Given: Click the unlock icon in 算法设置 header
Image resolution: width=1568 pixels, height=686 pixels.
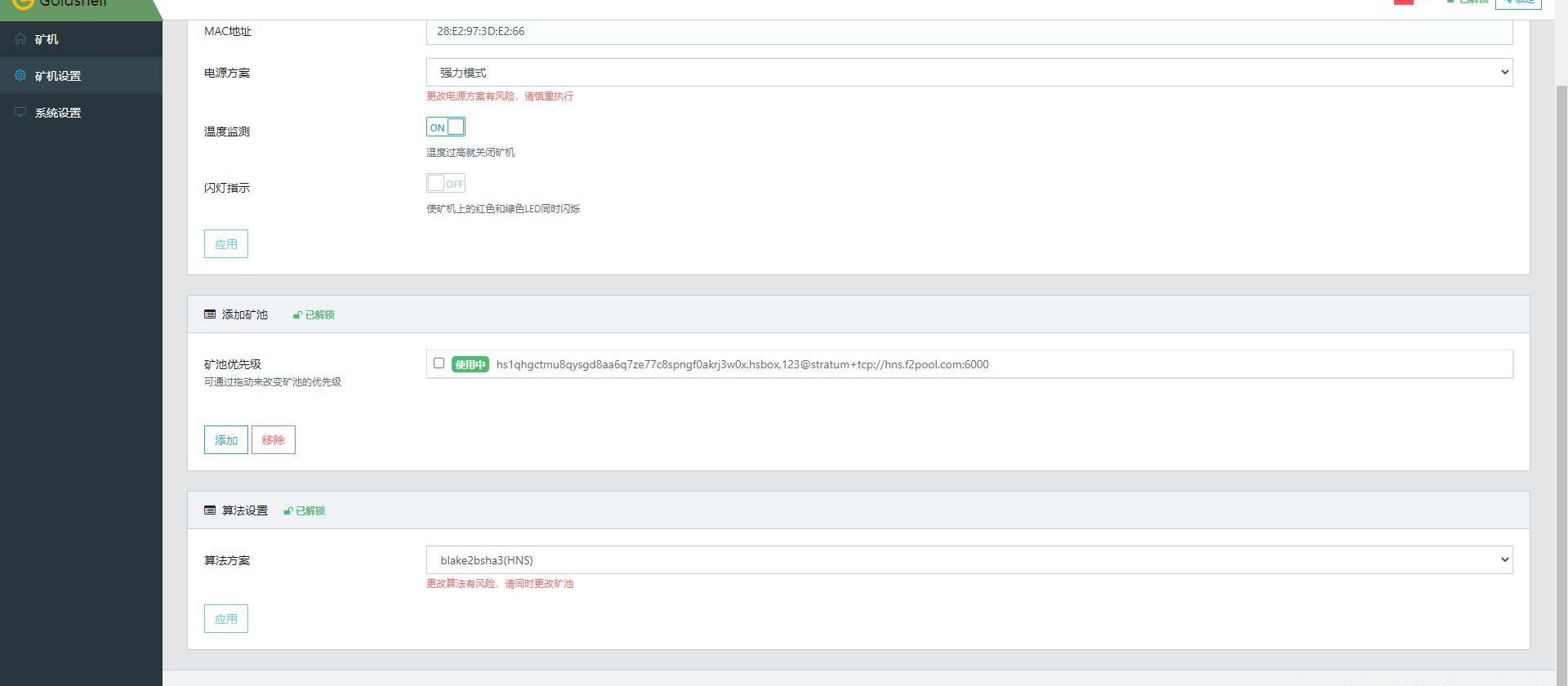Looking at the screenshot, I should coord(287,511).
